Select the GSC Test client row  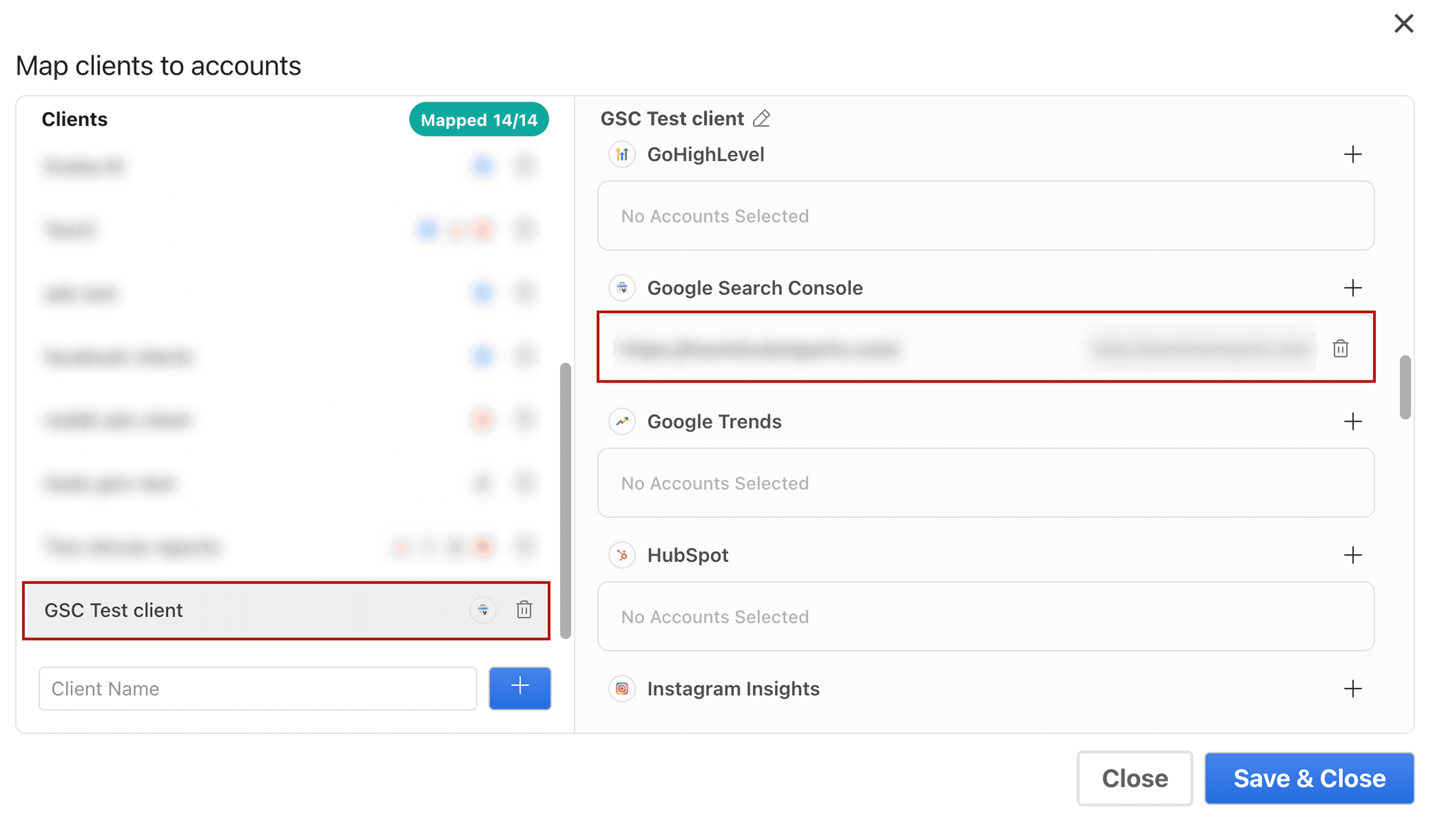[x=286, y=610]
